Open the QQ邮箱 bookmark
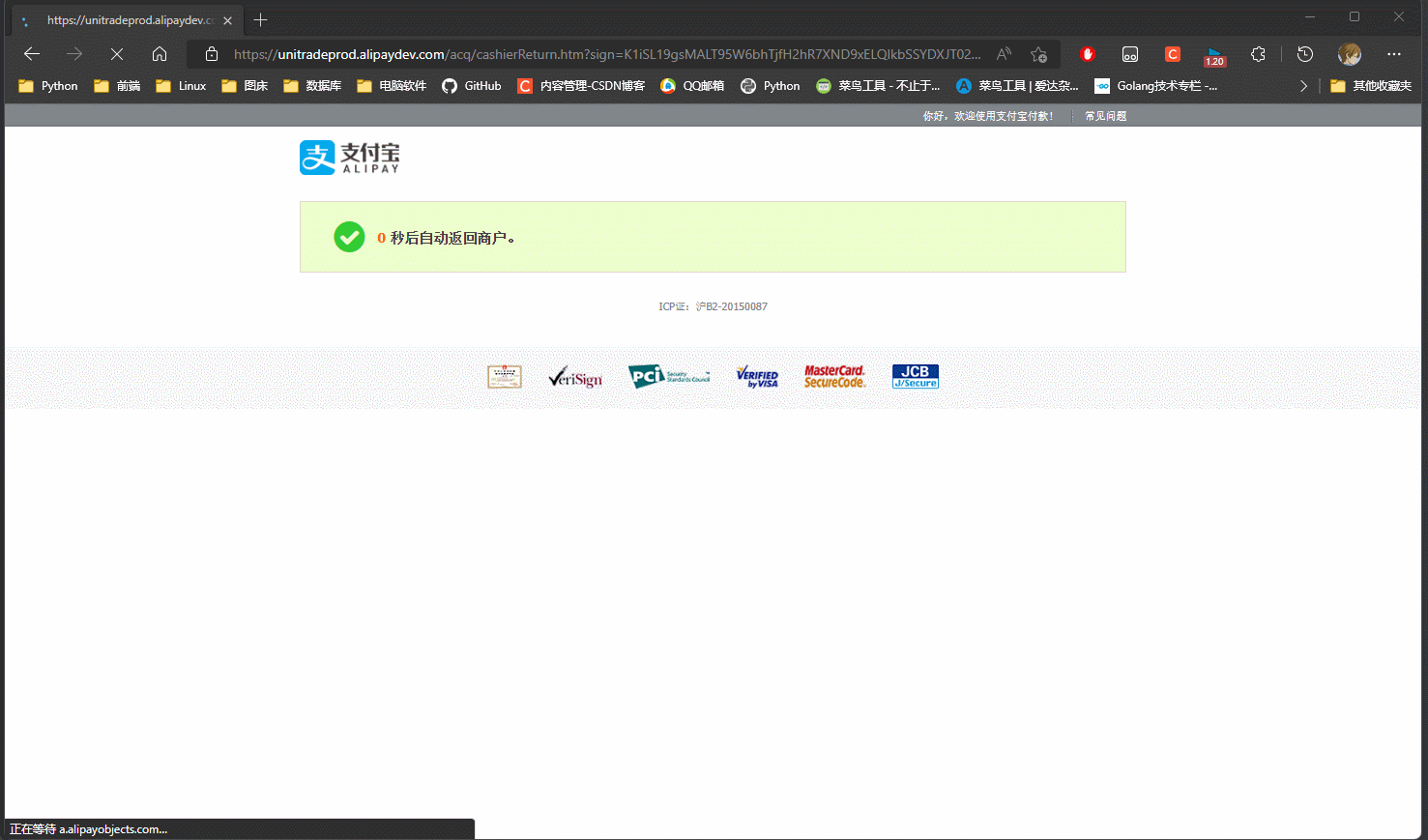 (692, 86)
